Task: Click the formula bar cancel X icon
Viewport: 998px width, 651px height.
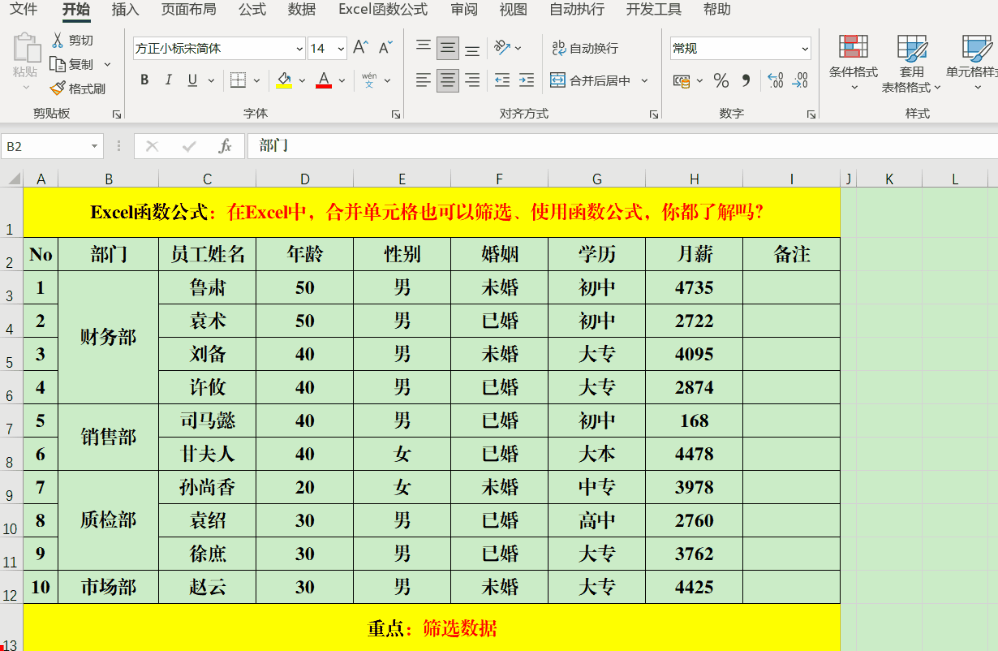Action: click(x=151, y=146)
